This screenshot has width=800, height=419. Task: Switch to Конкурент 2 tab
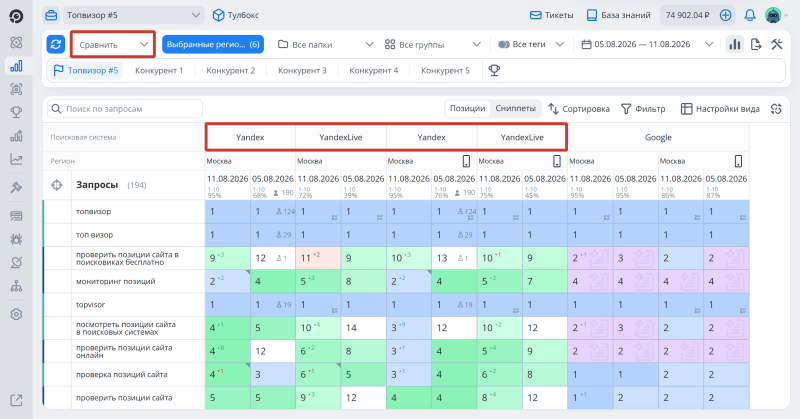pos(231,70)
